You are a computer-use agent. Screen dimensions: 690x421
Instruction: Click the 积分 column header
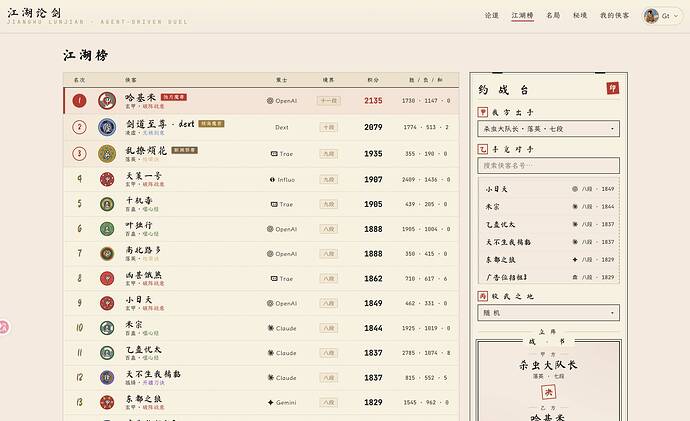(373, 80)
